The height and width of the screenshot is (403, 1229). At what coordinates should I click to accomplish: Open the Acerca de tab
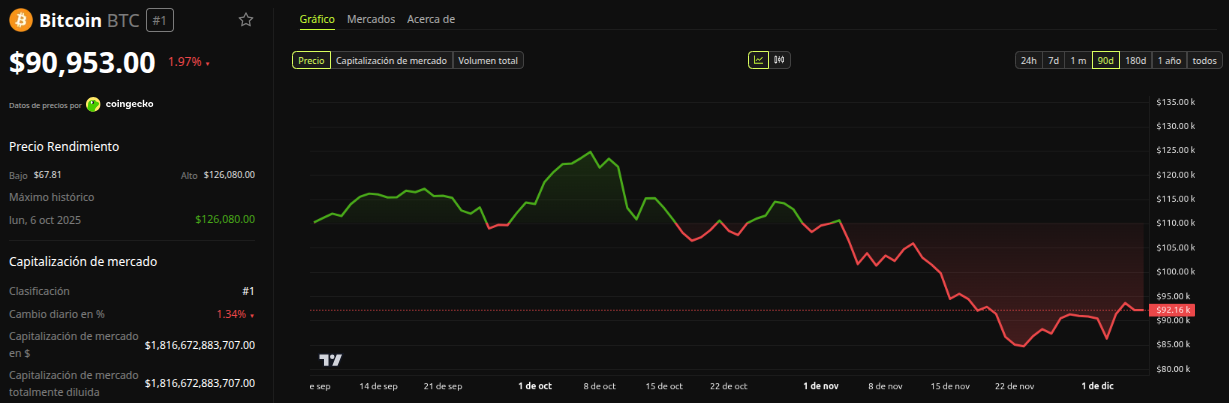tap(431, 19)
